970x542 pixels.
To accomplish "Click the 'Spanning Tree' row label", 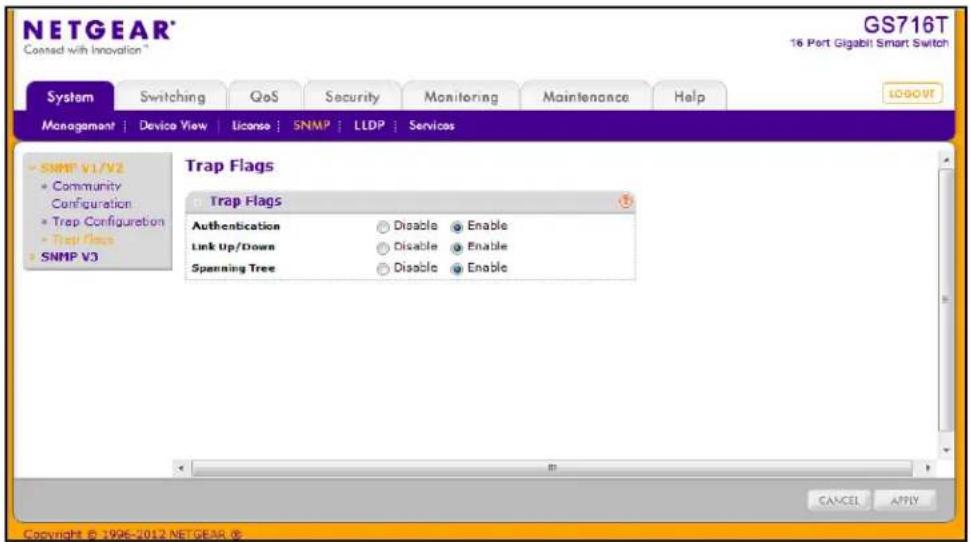I will tap(233, 269).
